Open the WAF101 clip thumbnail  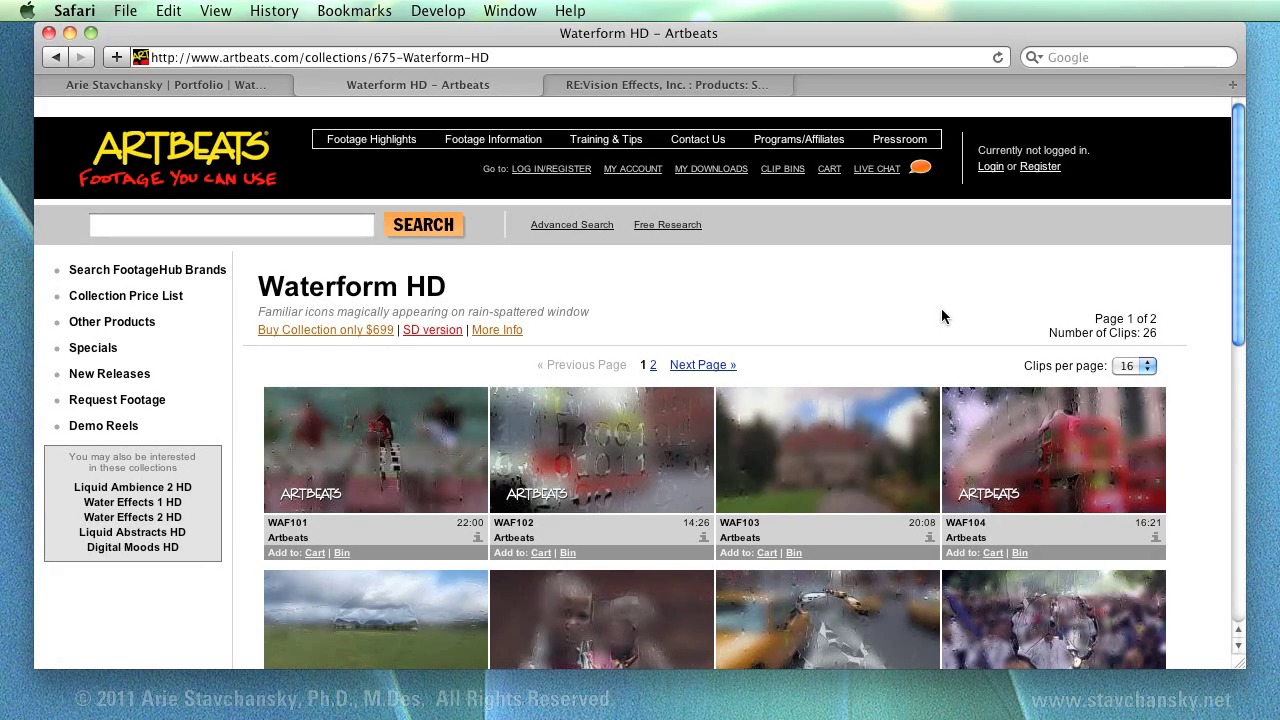[376, 450]
